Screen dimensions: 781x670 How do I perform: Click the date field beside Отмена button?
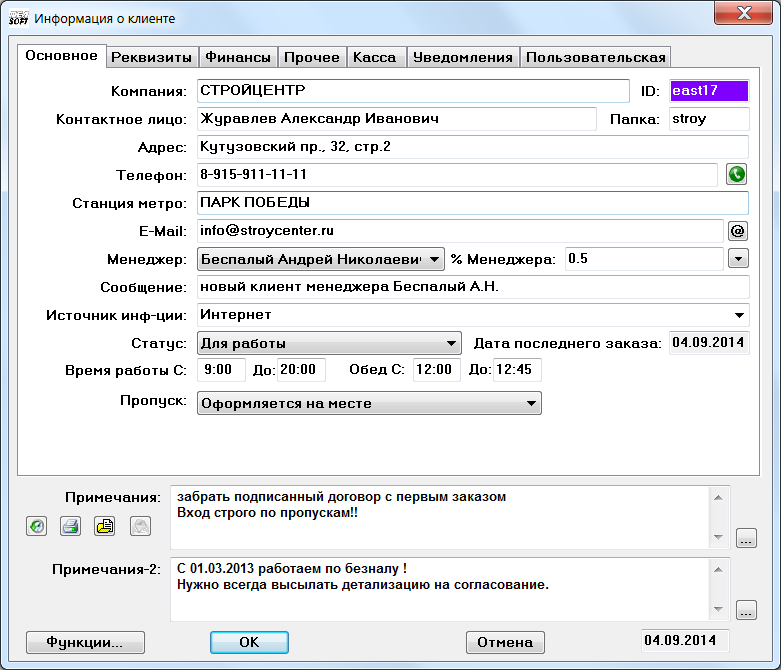685,641
